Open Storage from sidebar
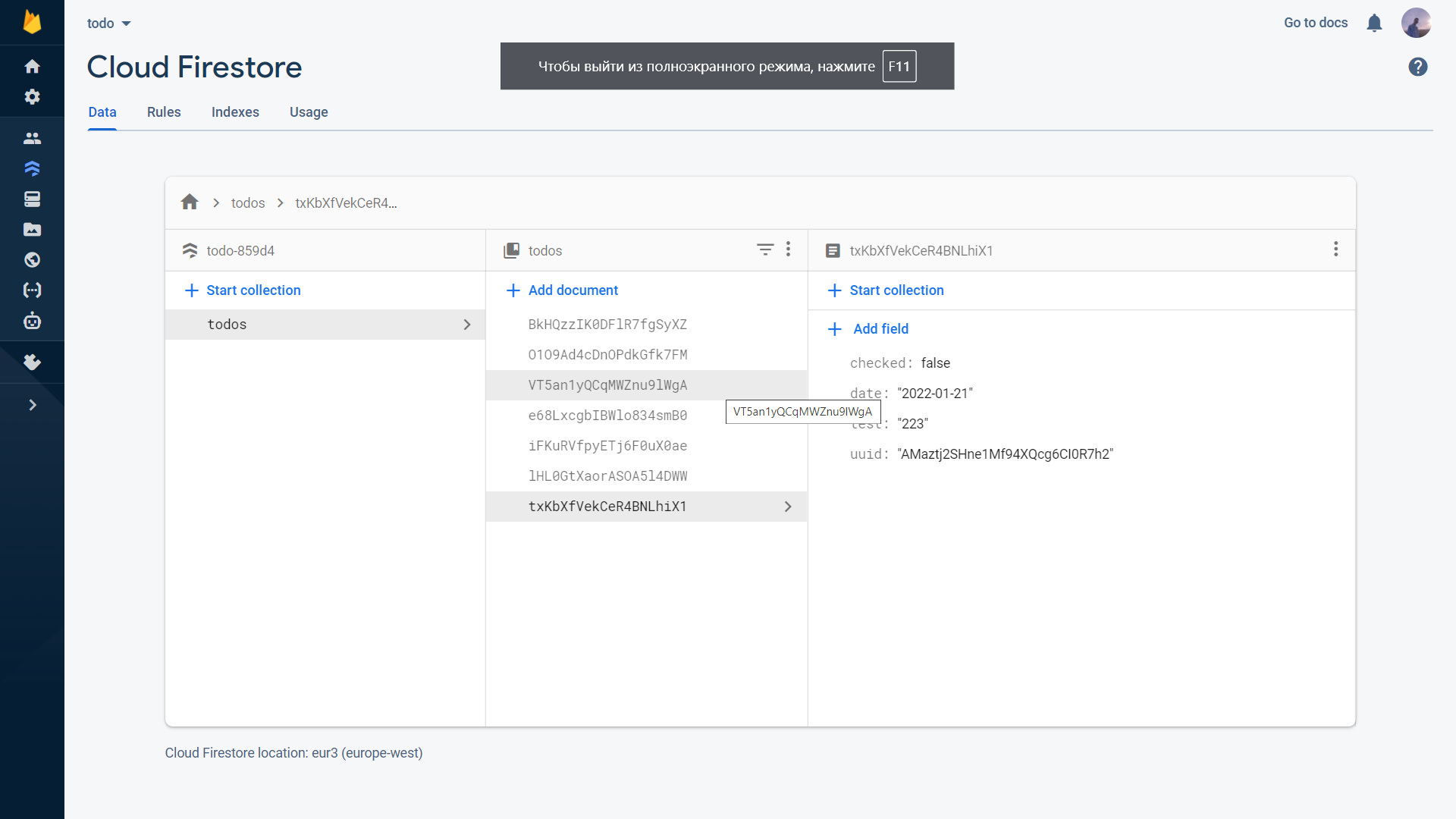 (x=32, y=229)
